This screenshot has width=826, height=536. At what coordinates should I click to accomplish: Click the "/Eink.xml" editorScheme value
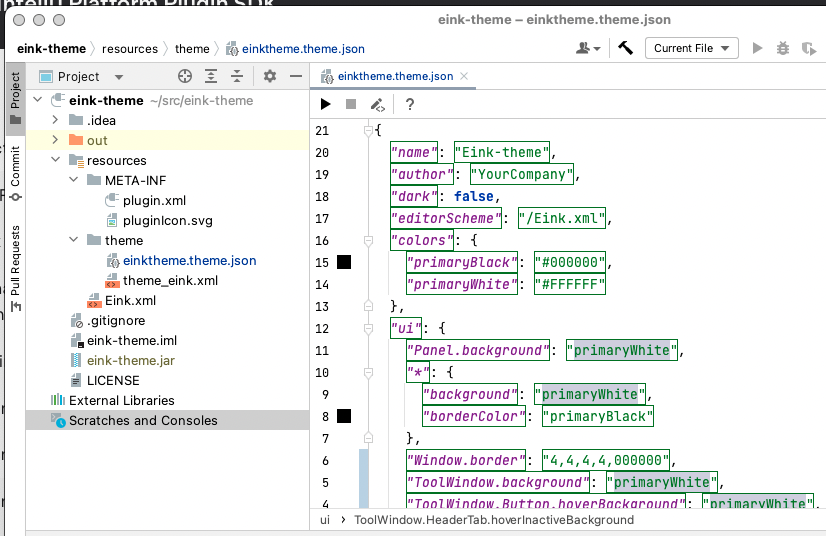click(562, 218)
